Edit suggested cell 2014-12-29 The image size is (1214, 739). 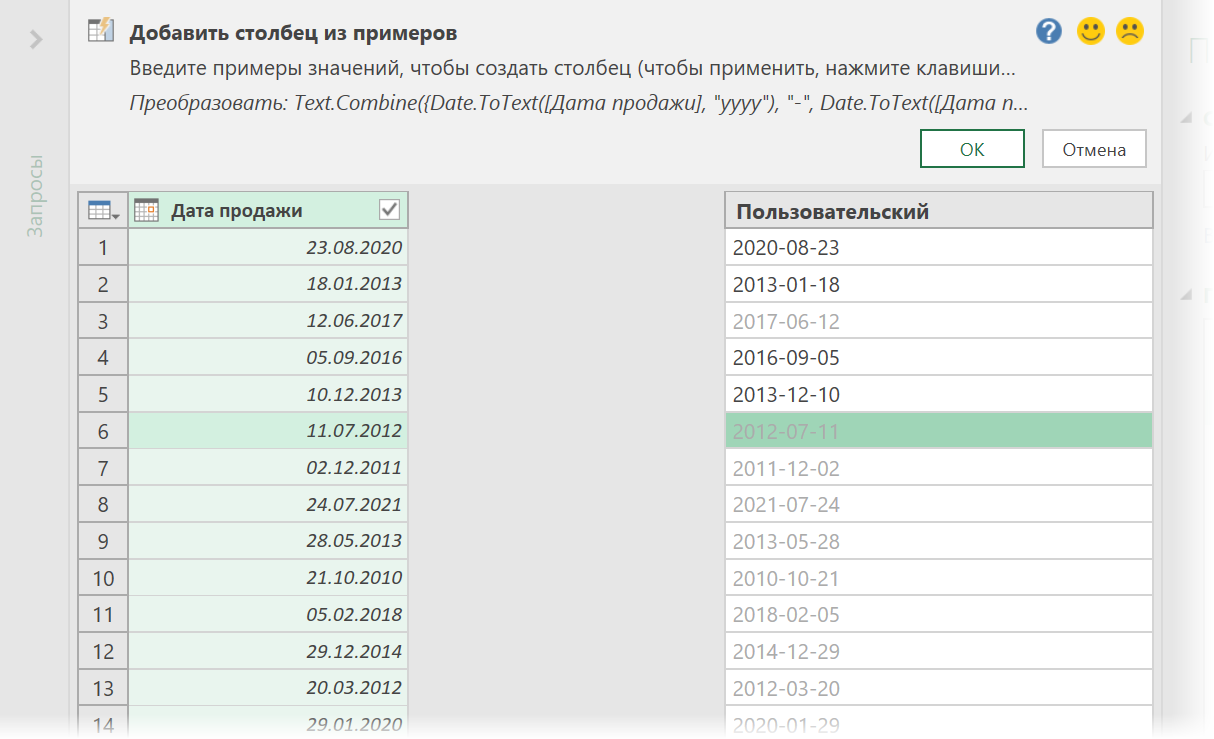point(939,652)
